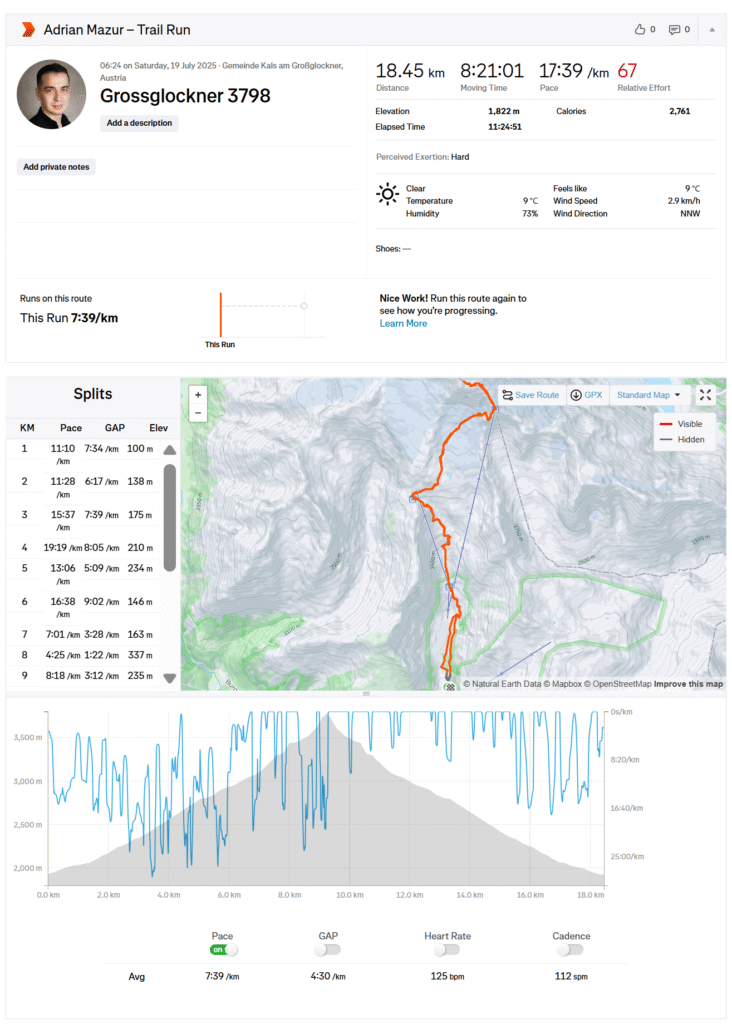Enable the GAP chart toggle
This screenshot has width=732, height=1024.
point(328,949)
